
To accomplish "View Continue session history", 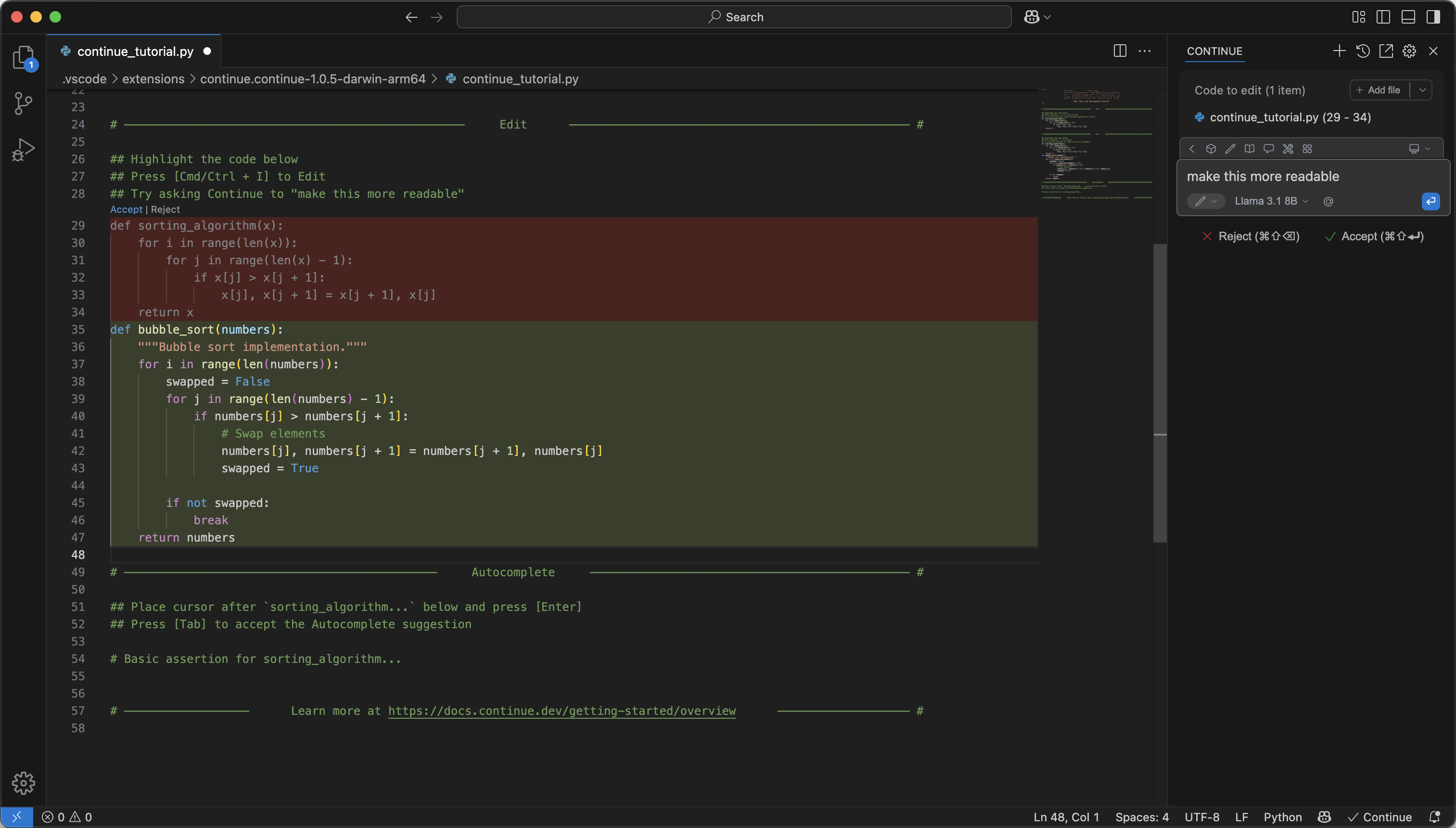I will 1363,51.
